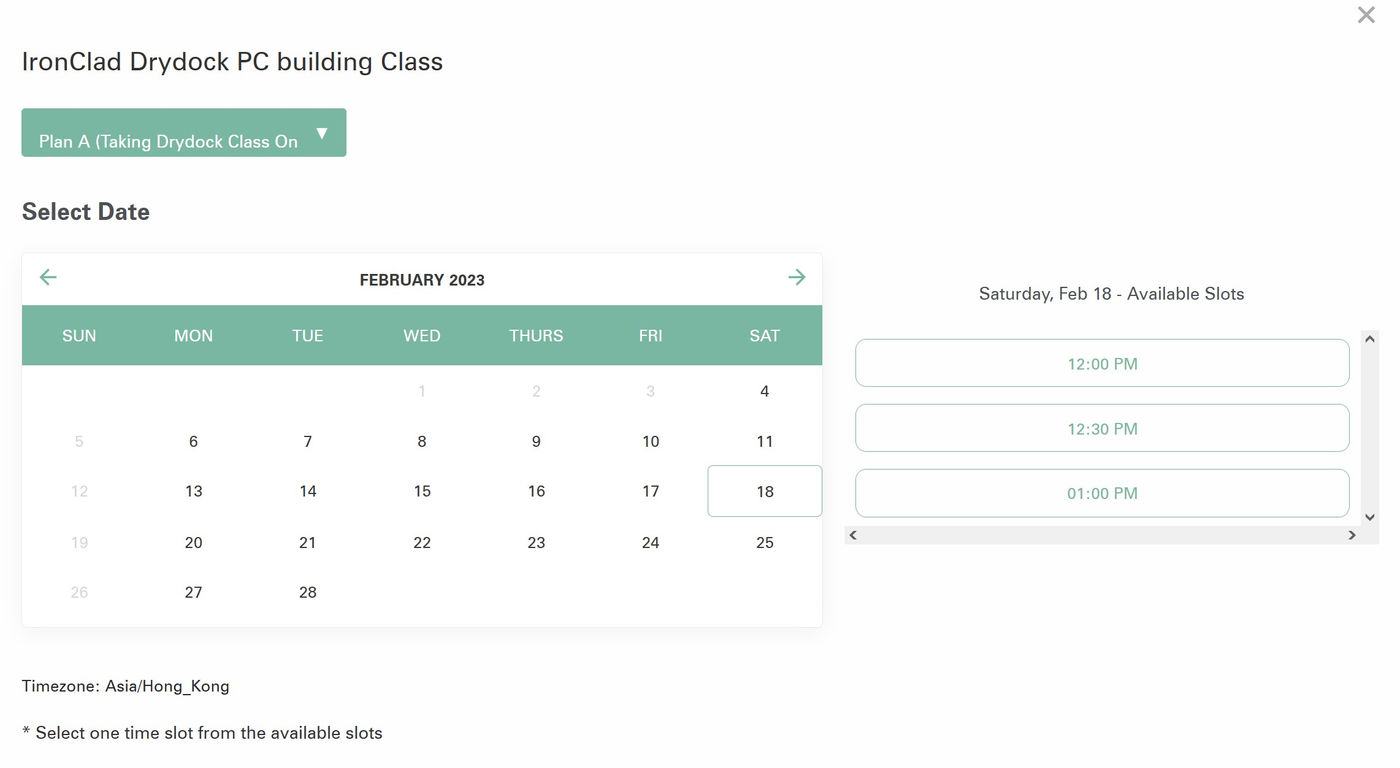This screenshot has height=768, width=1400.
Task: Click the horizontal scroll left arrow
Action: [x=853, y=535]
